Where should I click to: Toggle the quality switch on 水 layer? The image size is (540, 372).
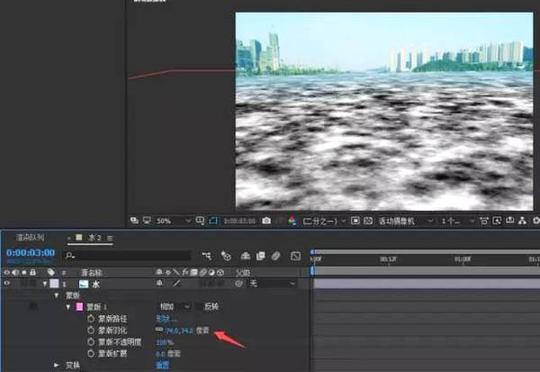tap(176, 283)
